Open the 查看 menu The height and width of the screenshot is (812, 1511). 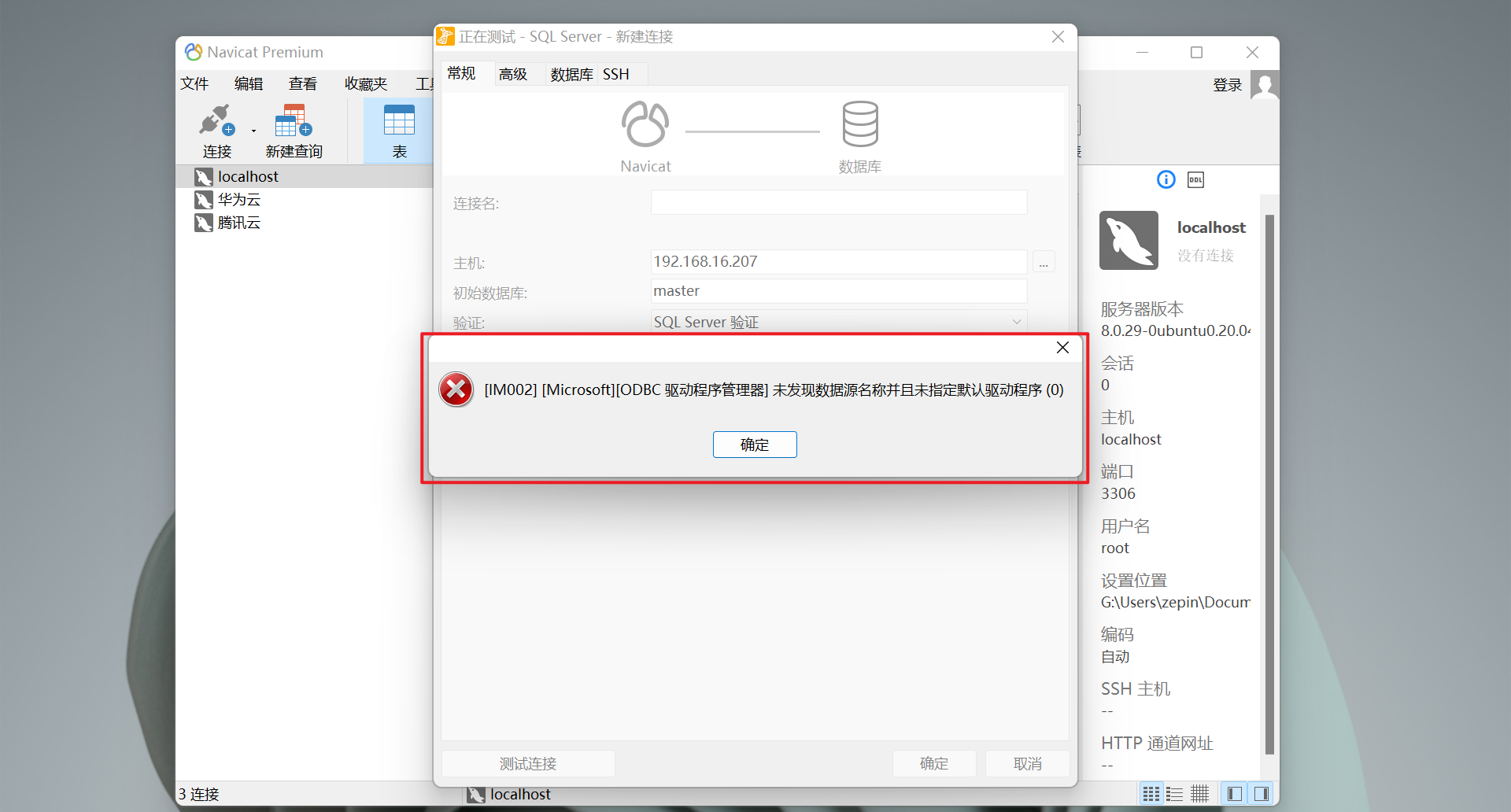click(x=303, y=83)
